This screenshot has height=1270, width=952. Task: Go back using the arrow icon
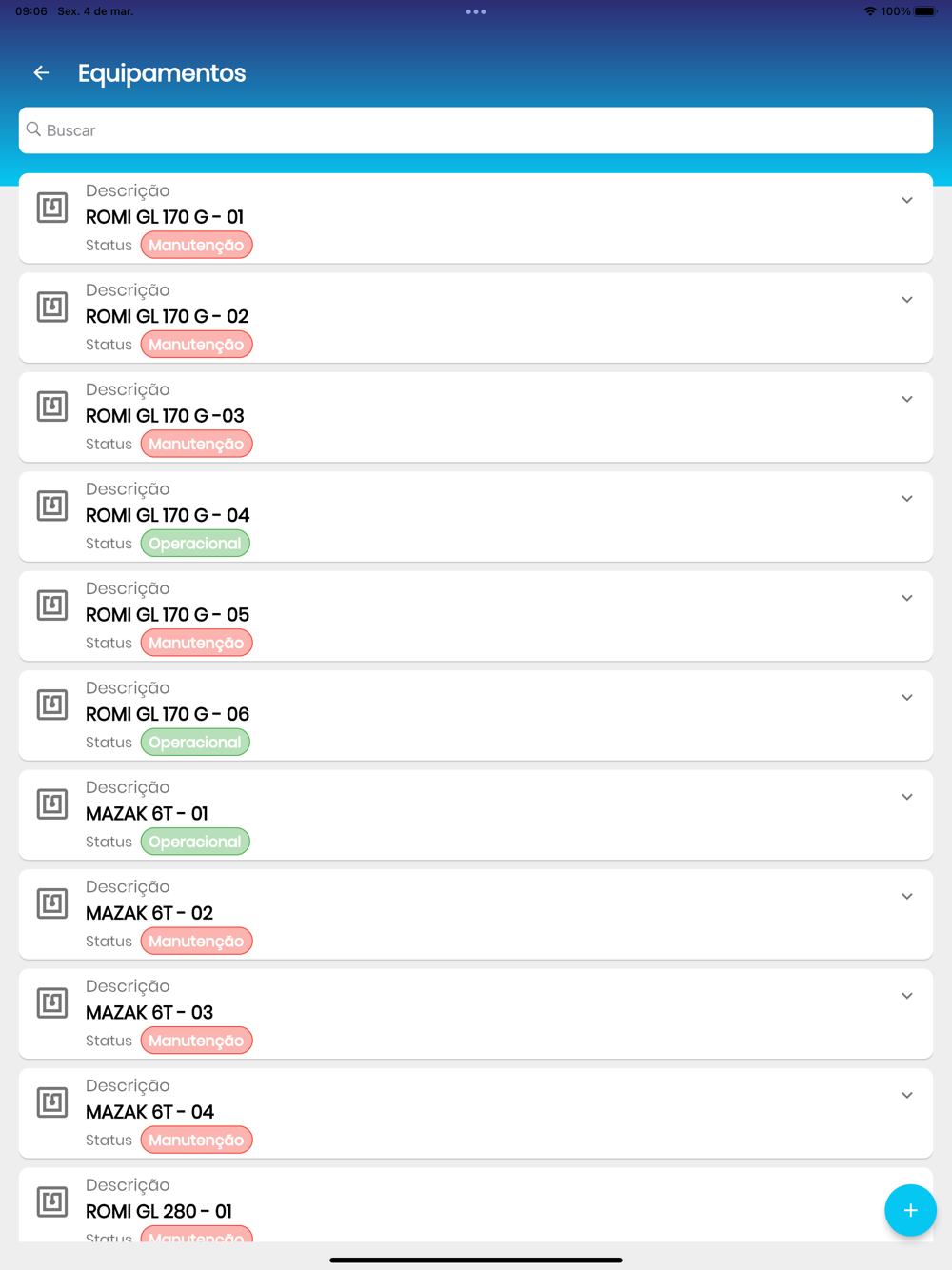pos(41,73)
